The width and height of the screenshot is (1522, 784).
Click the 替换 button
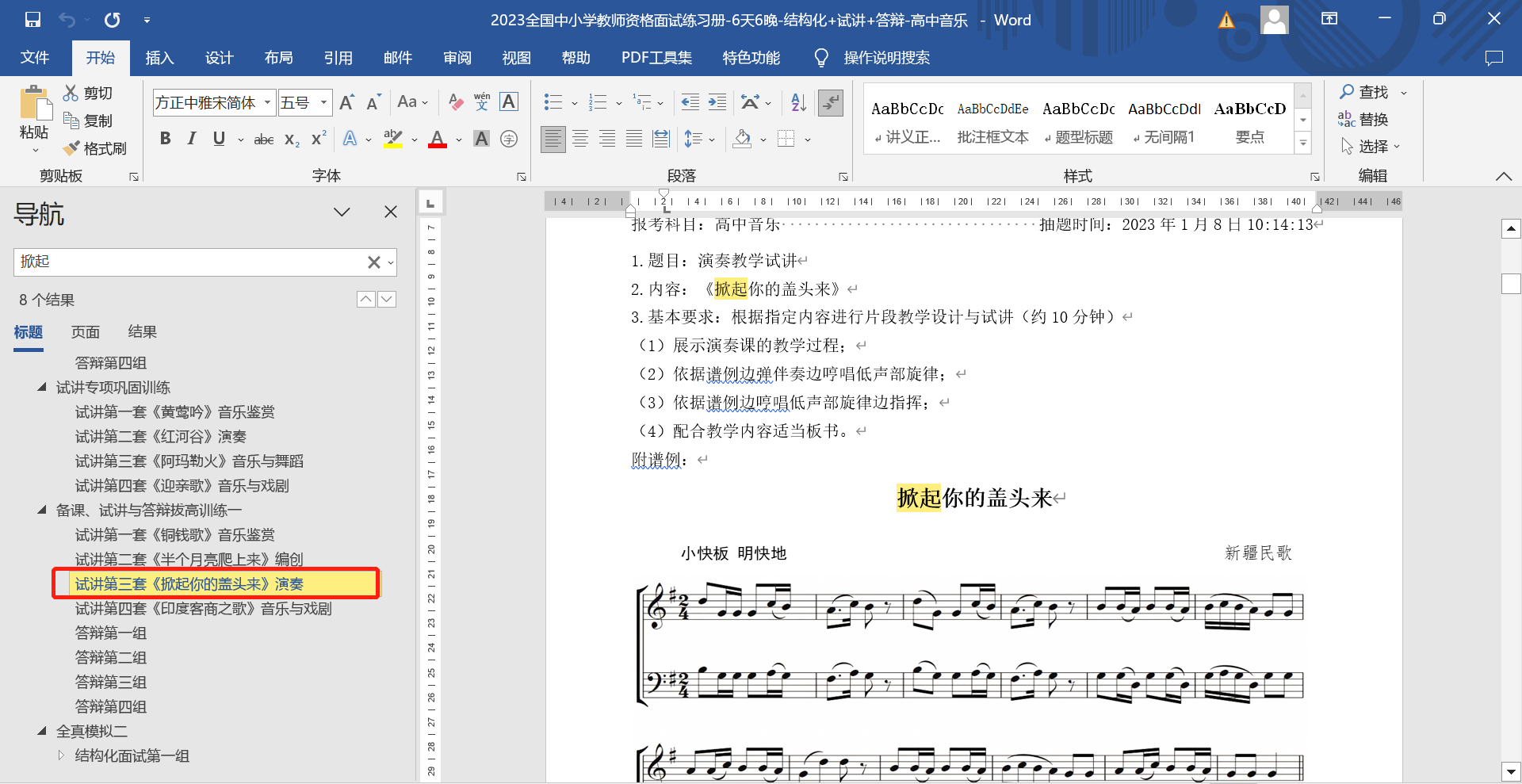[1363, 120]
